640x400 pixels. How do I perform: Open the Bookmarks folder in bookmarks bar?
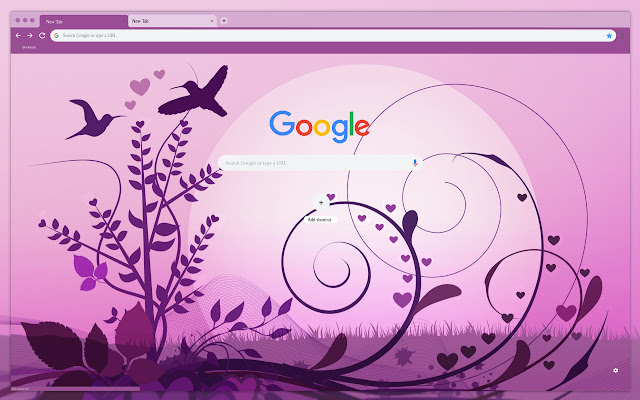[x=27, y=47]
